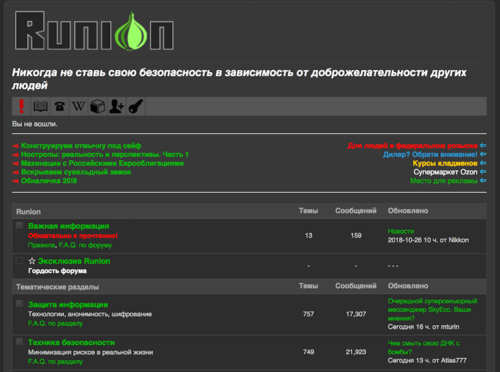Click the Тематические разделы header
This screenshot has height=372, width=500.
coord(57,287)
